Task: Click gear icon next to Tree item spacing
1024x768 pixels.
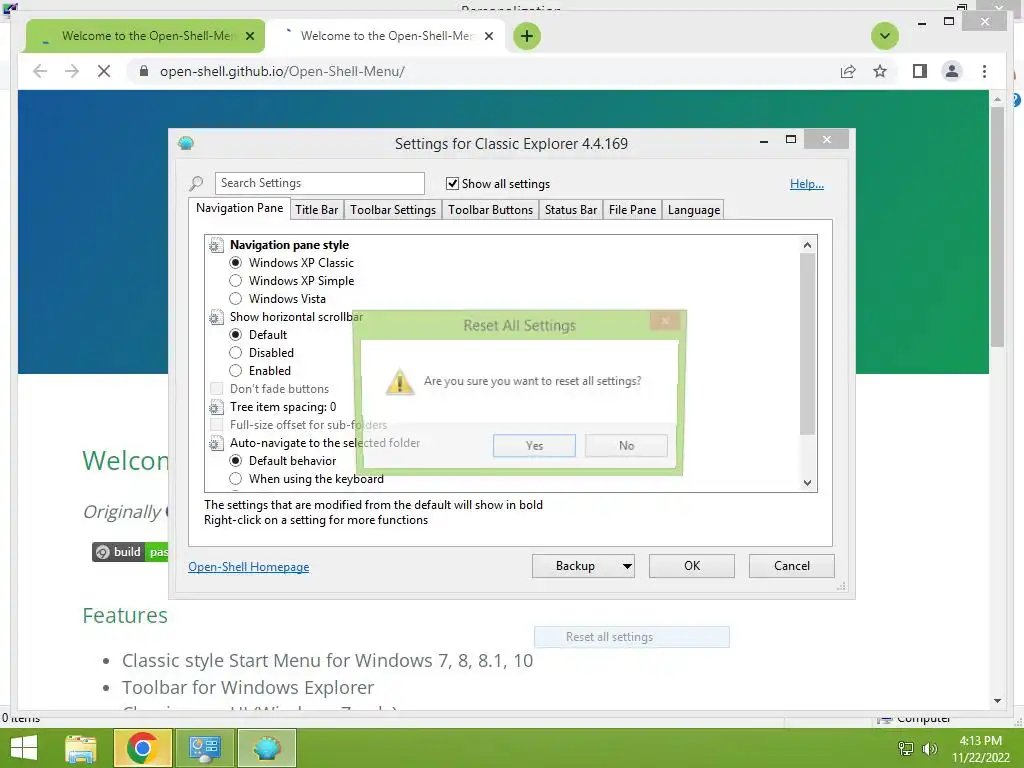Action: pyautogui.click(x=216, y=408)
